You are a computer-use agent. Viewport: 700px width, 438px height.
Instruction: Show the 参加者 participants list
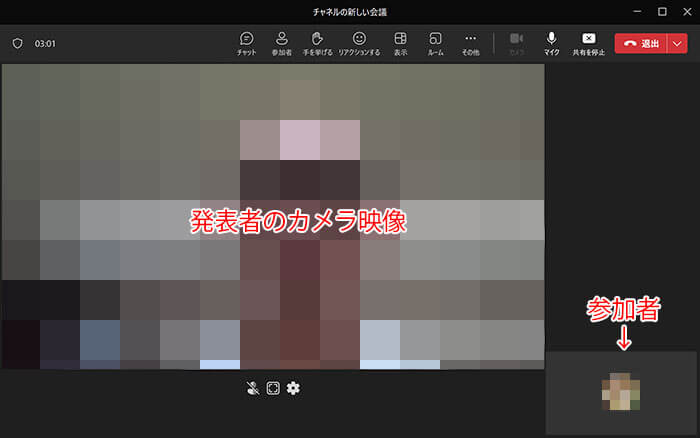(x=282, y=44)
